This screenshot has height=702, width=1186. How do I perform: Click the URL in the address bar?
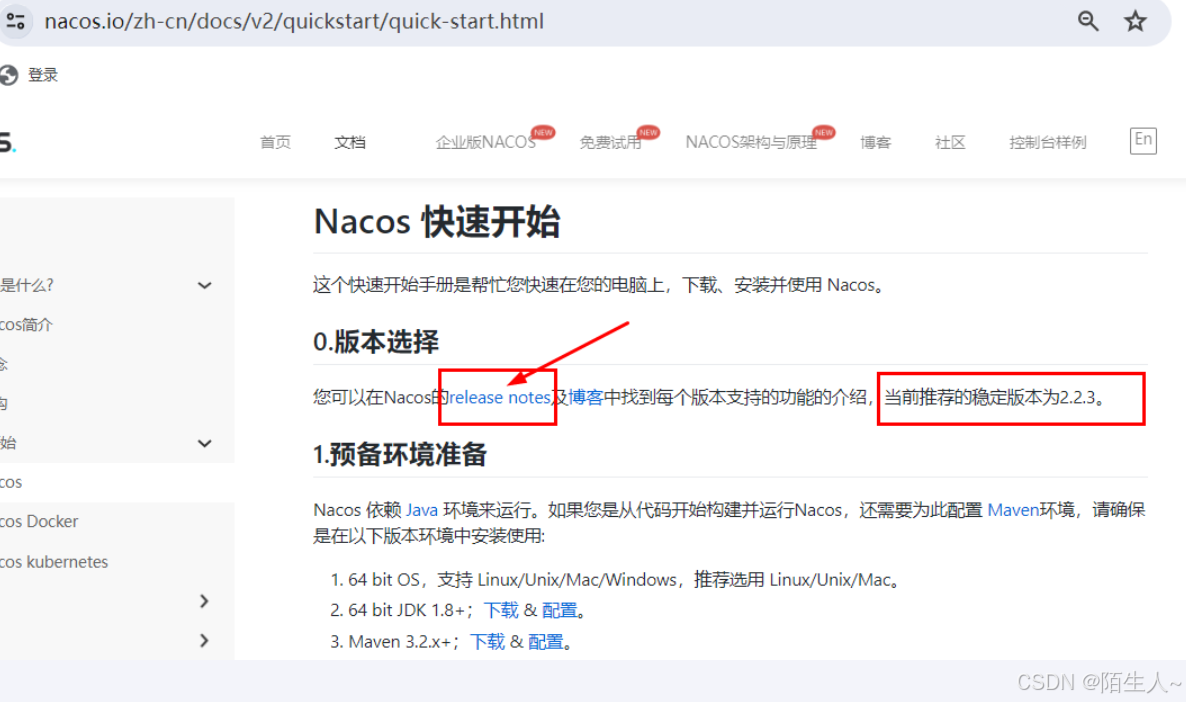(294, 21)
